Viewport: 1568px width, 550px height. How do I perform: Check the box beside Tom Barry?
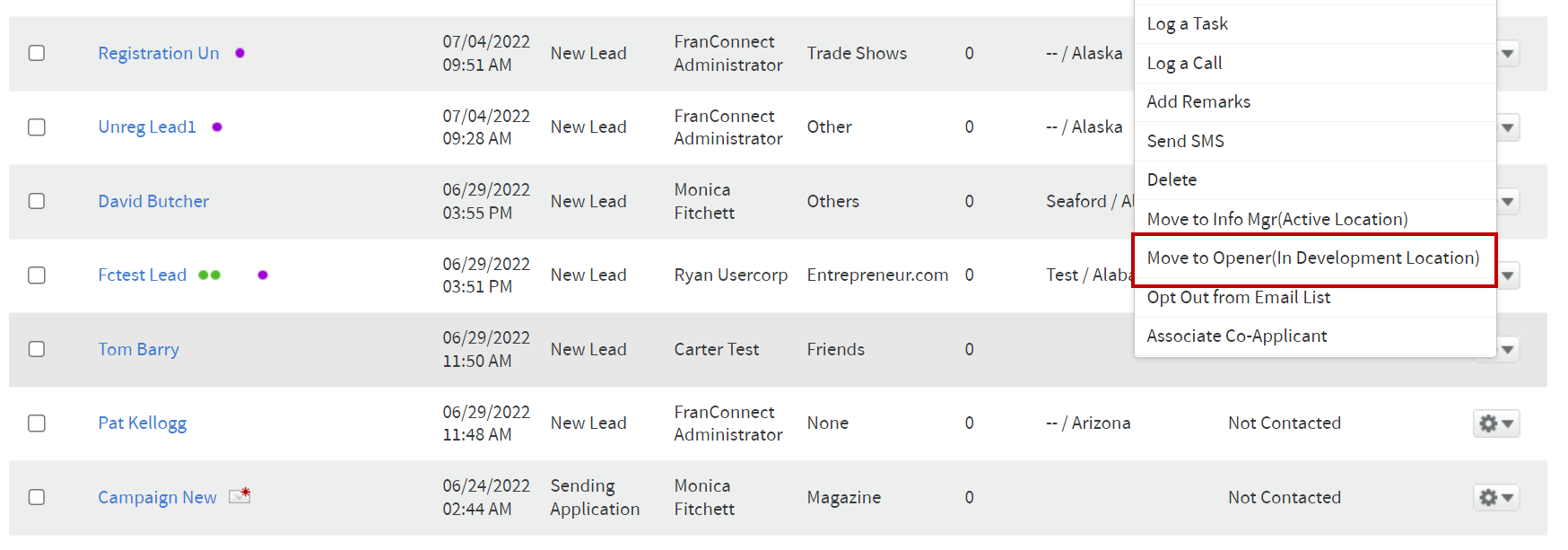pos(37,349)
